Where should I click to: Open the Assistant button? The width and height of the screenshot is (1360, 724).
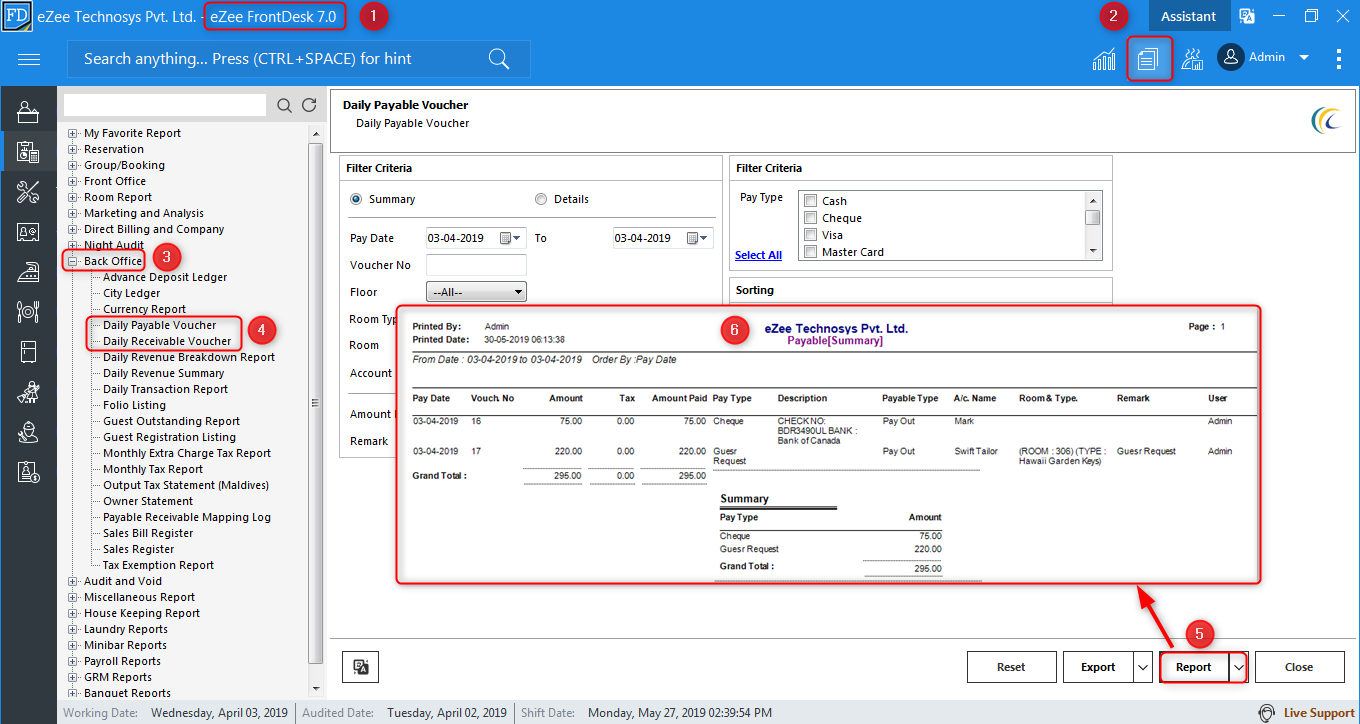coord(1188,16)
